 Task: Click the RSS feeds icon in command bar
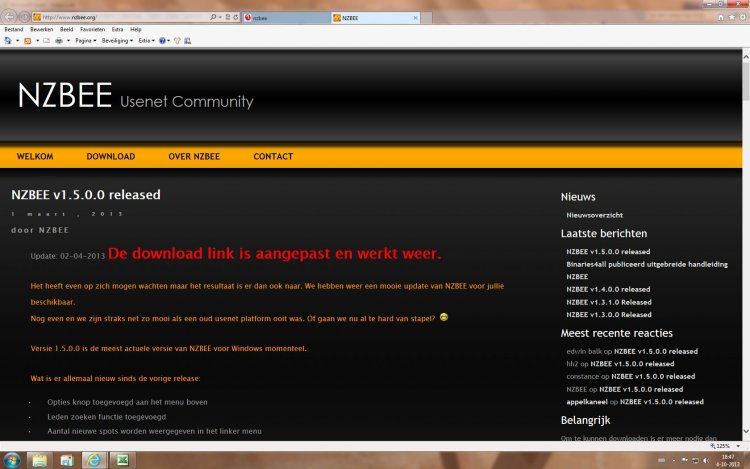28,41
